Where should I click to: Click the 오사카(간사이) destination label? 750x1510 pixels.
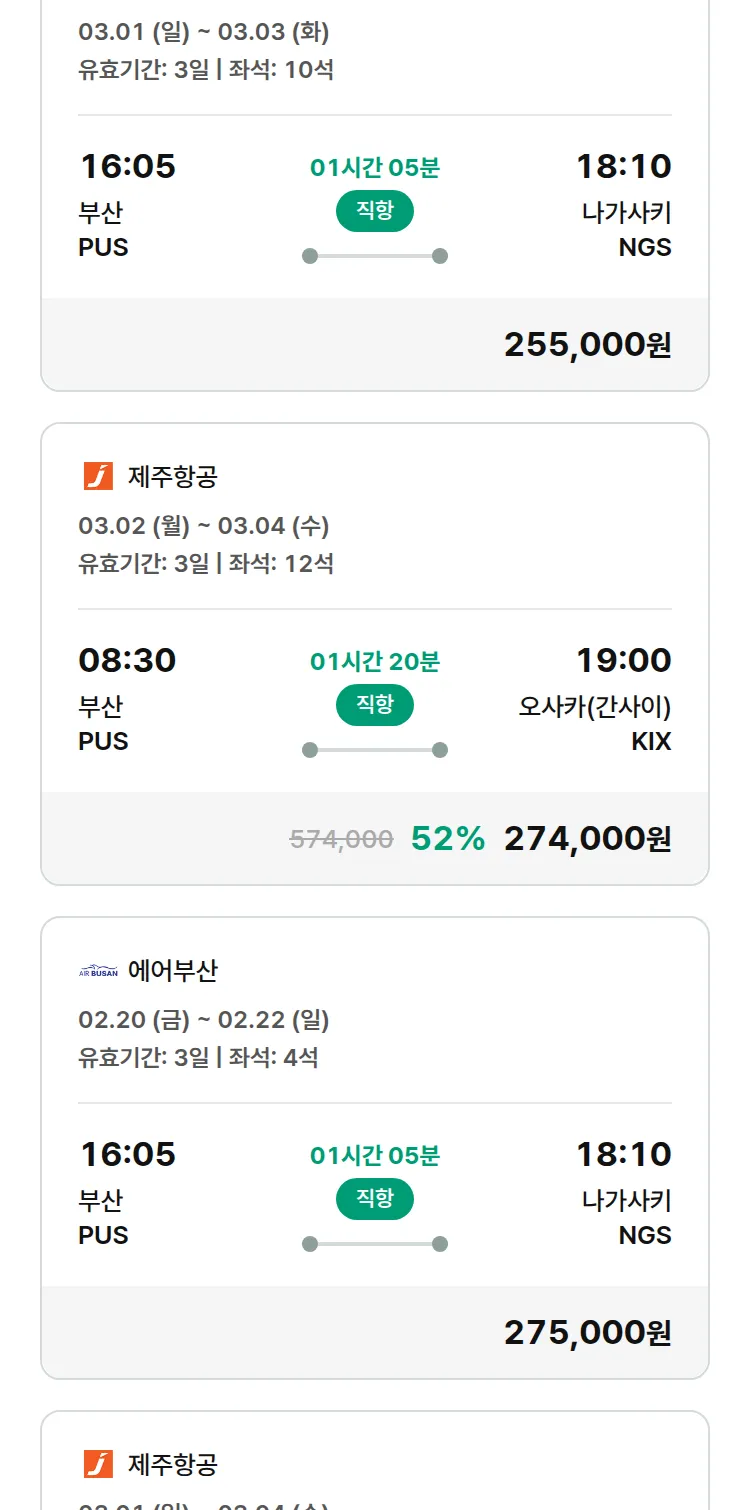coord(594,707)
